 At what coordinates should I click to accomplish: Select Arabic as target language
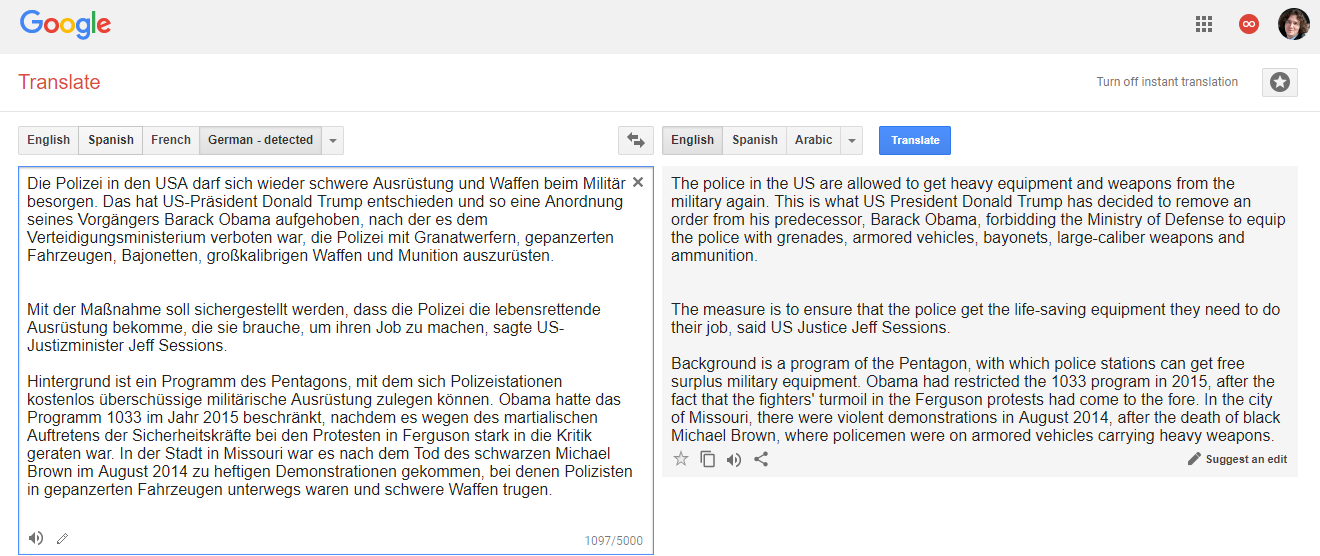tap(813, 140)
